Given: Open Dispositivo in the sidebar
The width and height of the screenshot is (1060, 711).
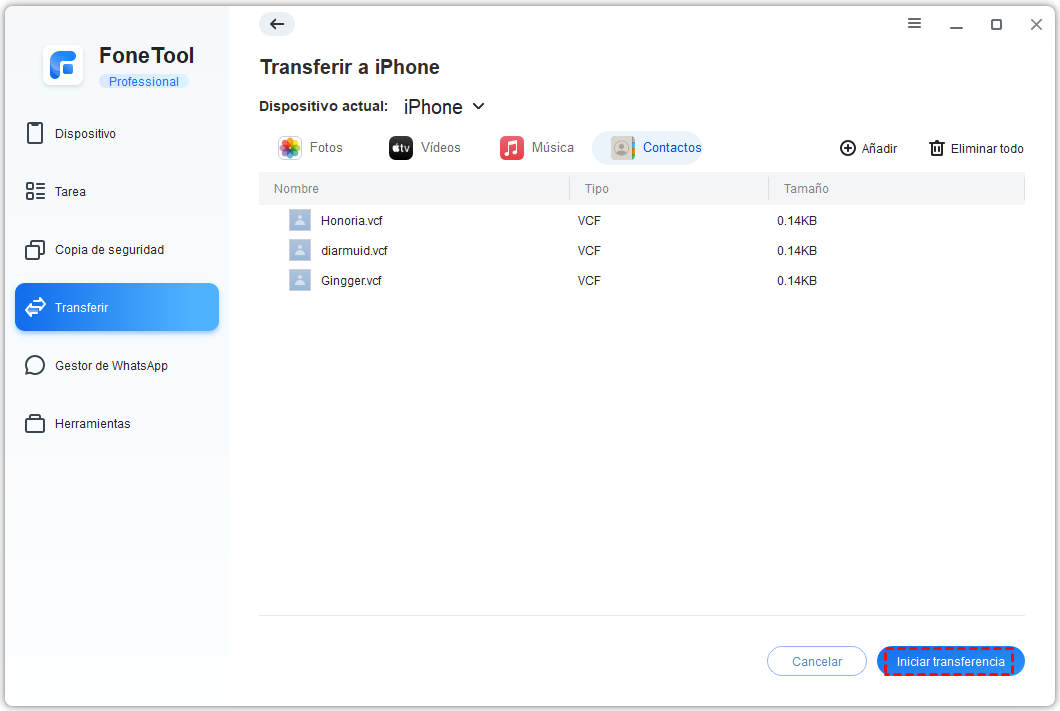Looking at the screenshot, I should click(x=85, y=134).
